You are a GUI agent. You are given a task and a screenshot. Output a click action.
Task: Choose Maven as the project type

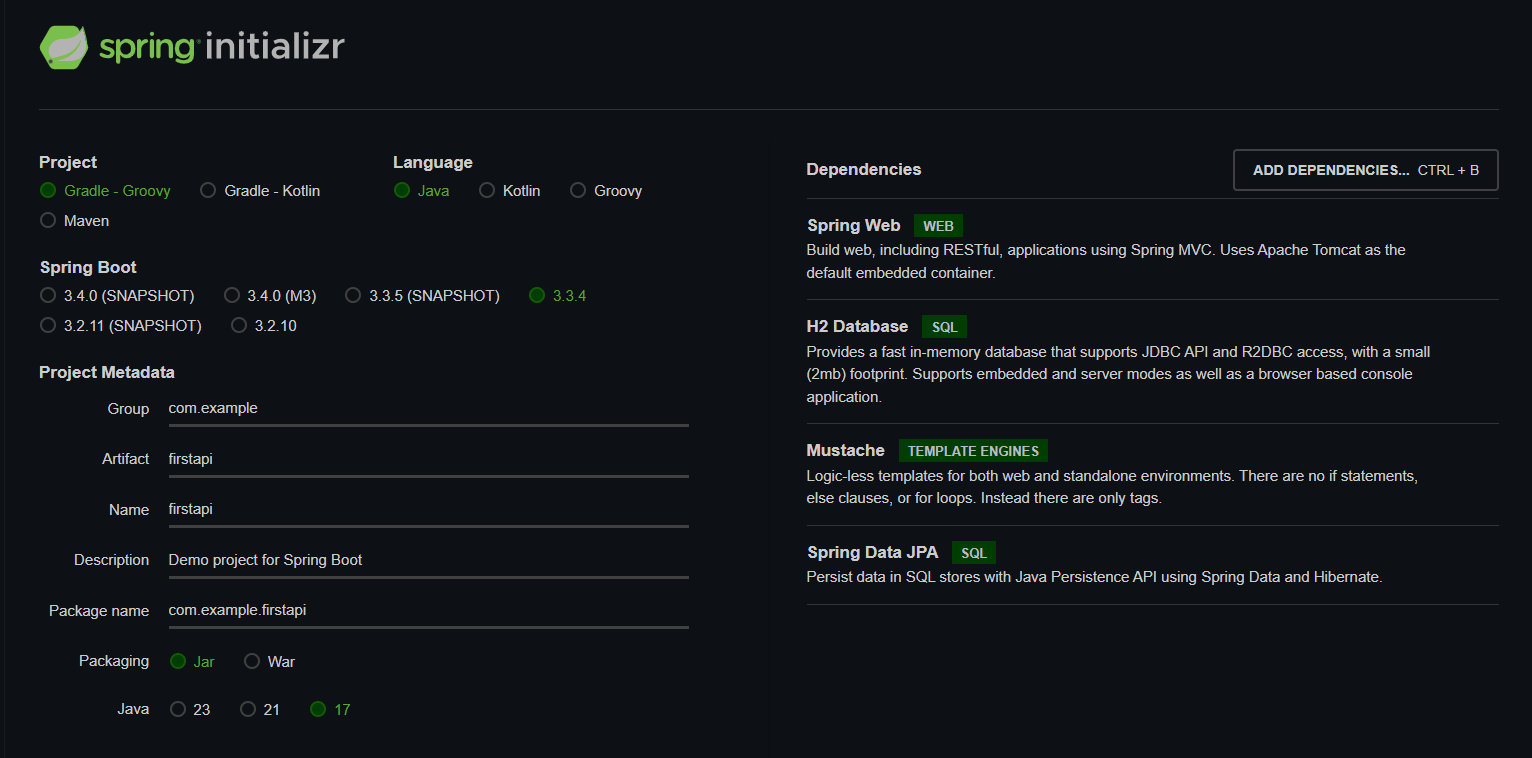pos(74,220)
